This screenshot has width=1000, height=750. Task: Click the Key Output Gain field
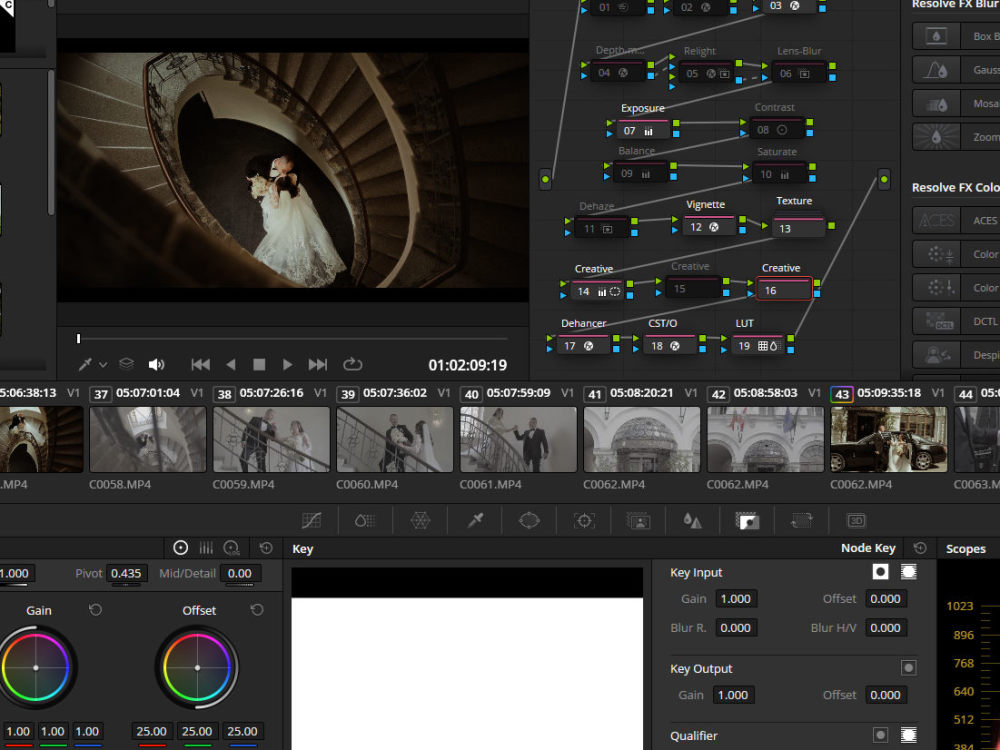point(733,695)
